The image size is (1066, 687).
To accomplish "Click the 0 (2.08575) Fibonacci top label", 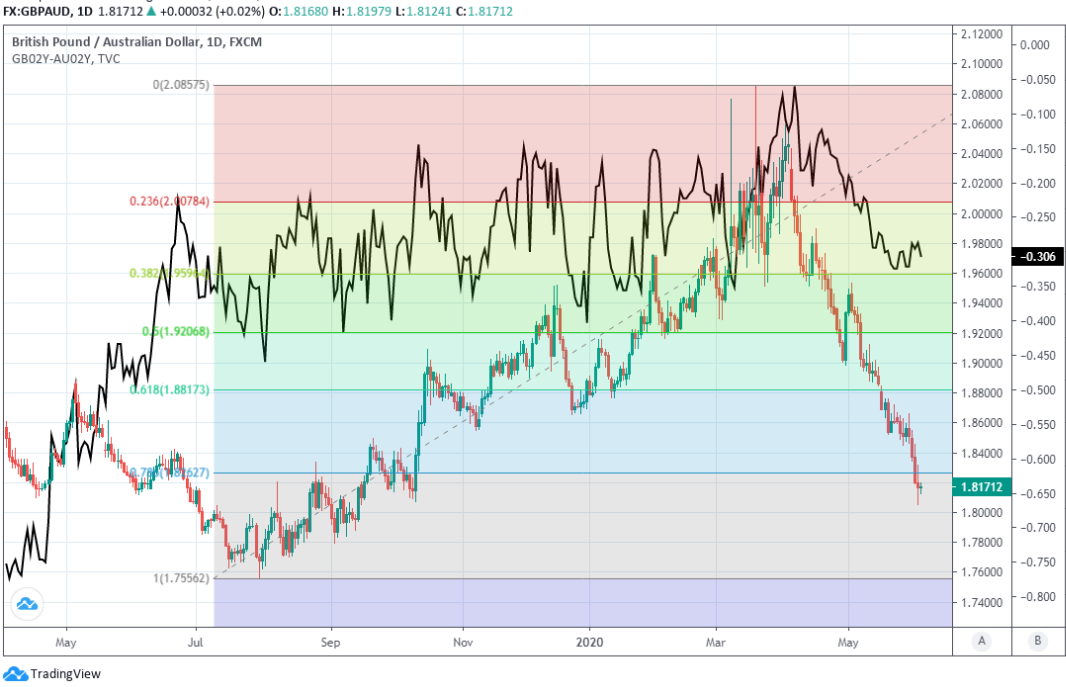I will 181,86.
